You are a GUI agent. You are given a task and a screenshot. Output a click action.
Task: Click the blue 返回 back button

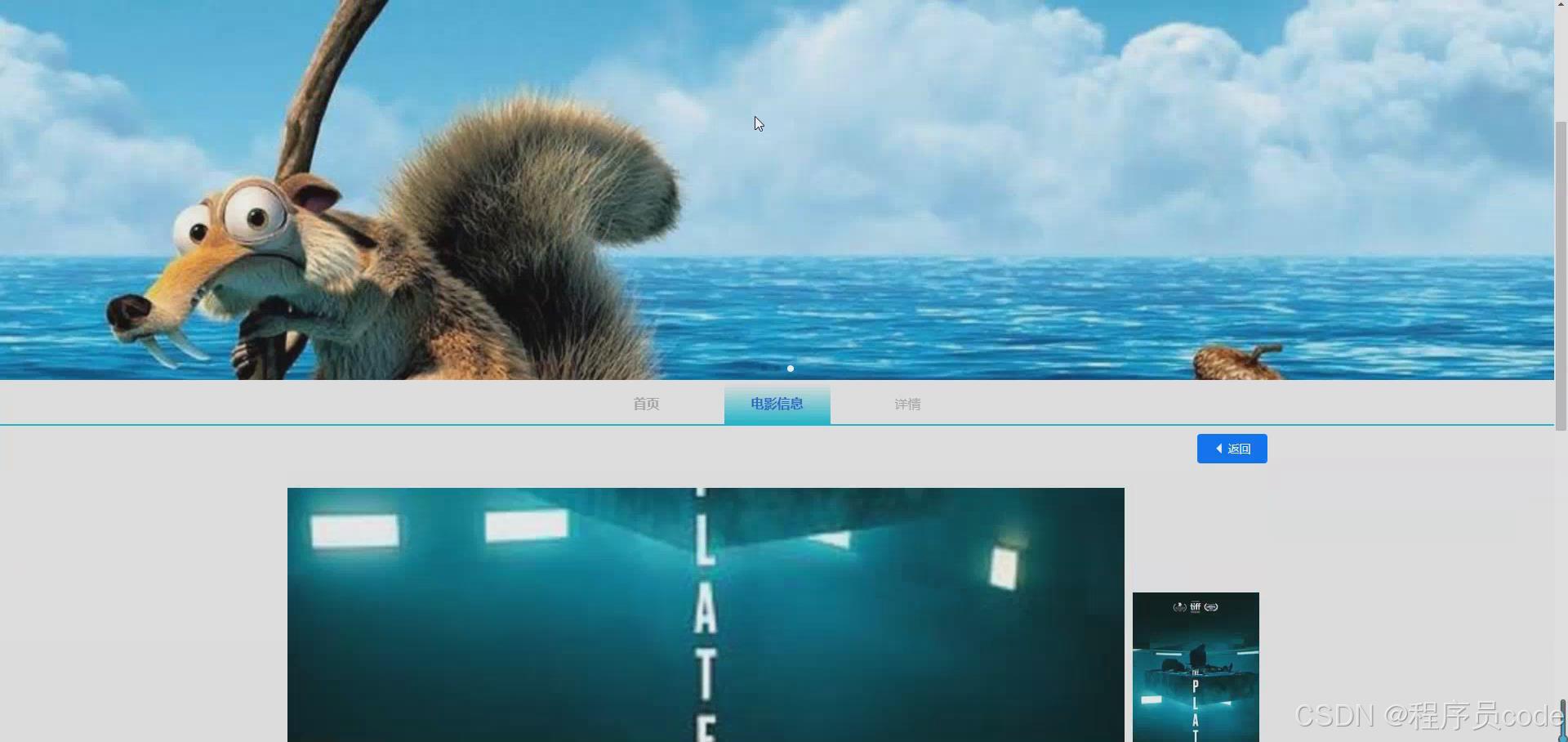pyautogui.click(x=1232, y=449)
